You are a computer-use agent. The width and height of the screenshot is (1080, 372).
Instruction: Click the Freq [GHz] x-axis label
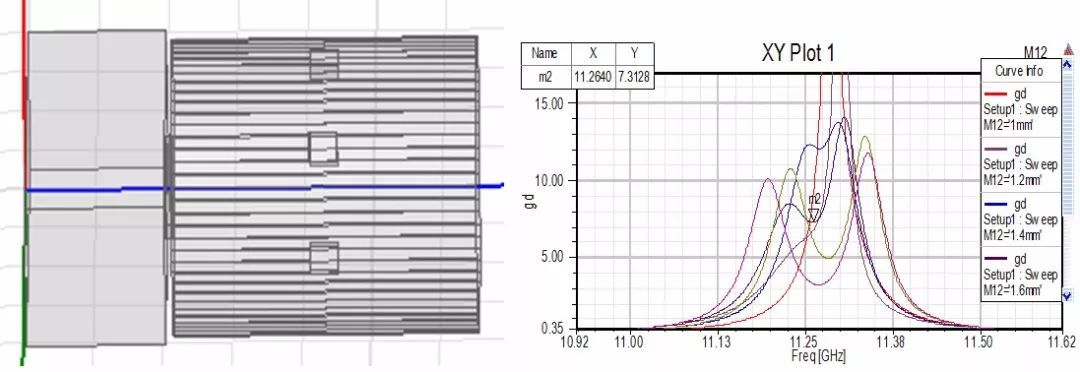point(817,356)
